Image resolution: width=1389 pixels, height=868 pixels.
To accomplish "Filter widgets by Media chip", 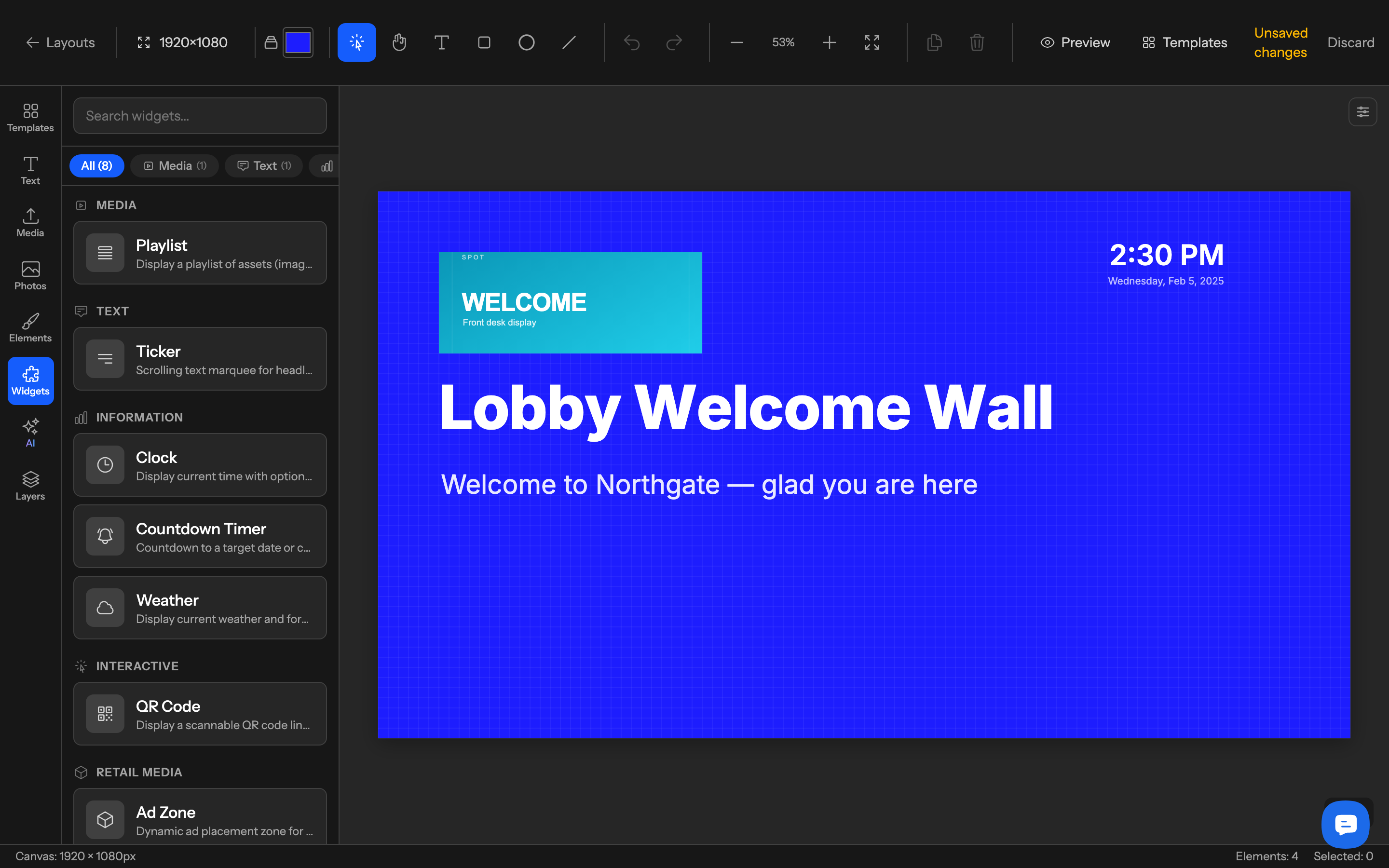I will [x=175, y=166].
